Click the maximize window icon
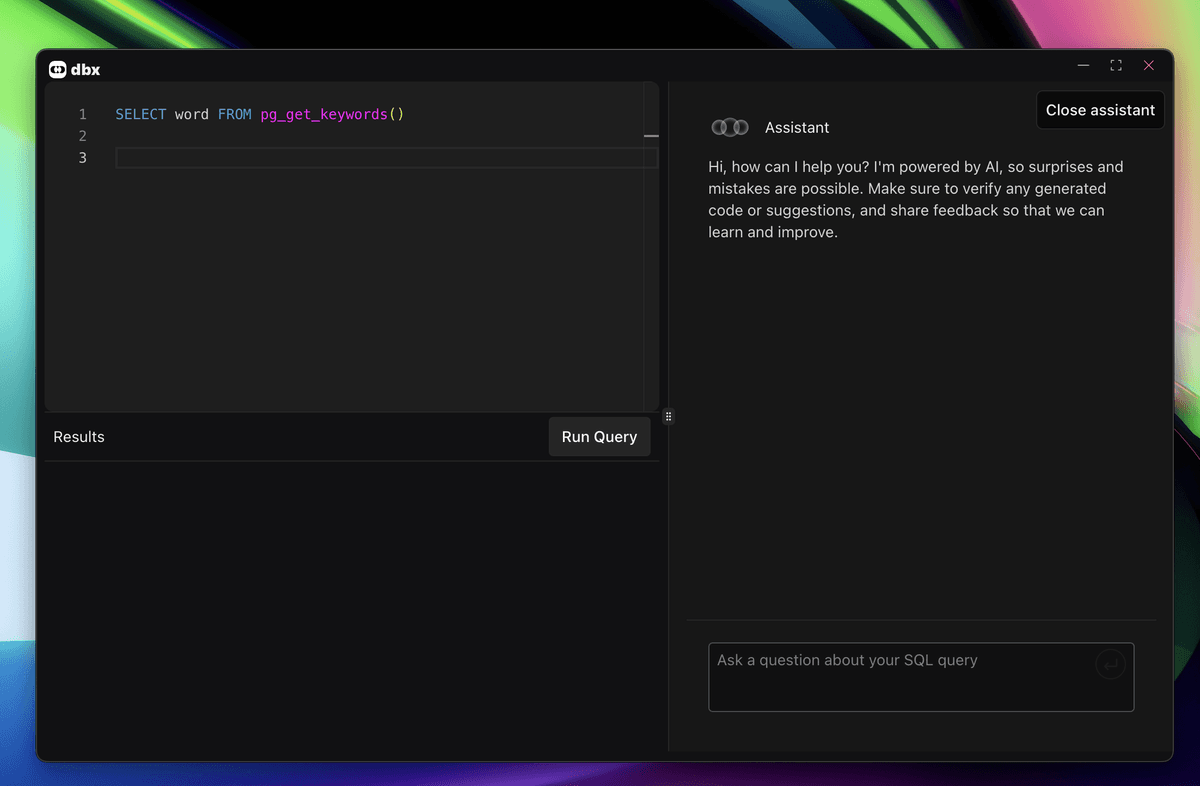The image size is (1200, 786). [x=1116, y=65]
